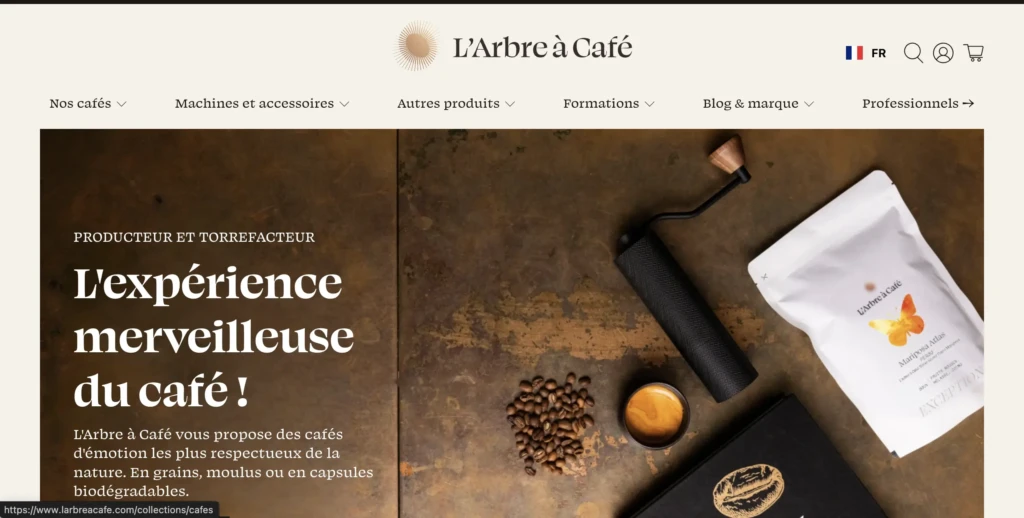Expand the Nos cafés chevron
Screen dimensions: 1024x518
tap(121, 104)
